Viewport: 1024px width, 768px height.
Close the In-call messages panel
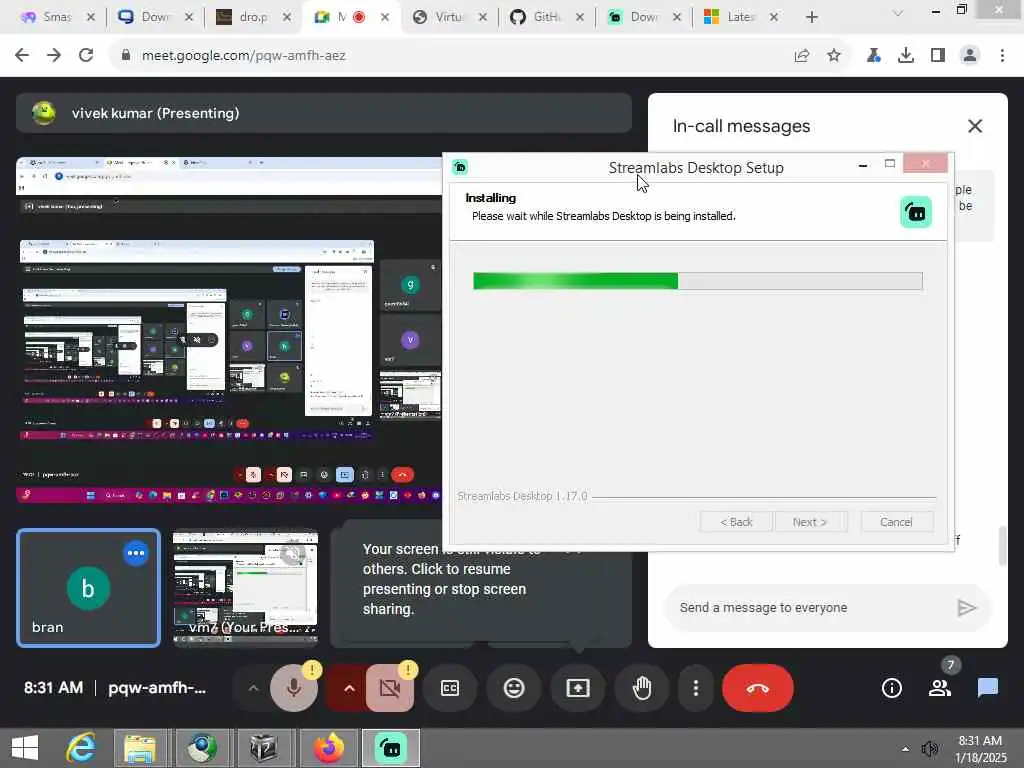pos(974,126)
